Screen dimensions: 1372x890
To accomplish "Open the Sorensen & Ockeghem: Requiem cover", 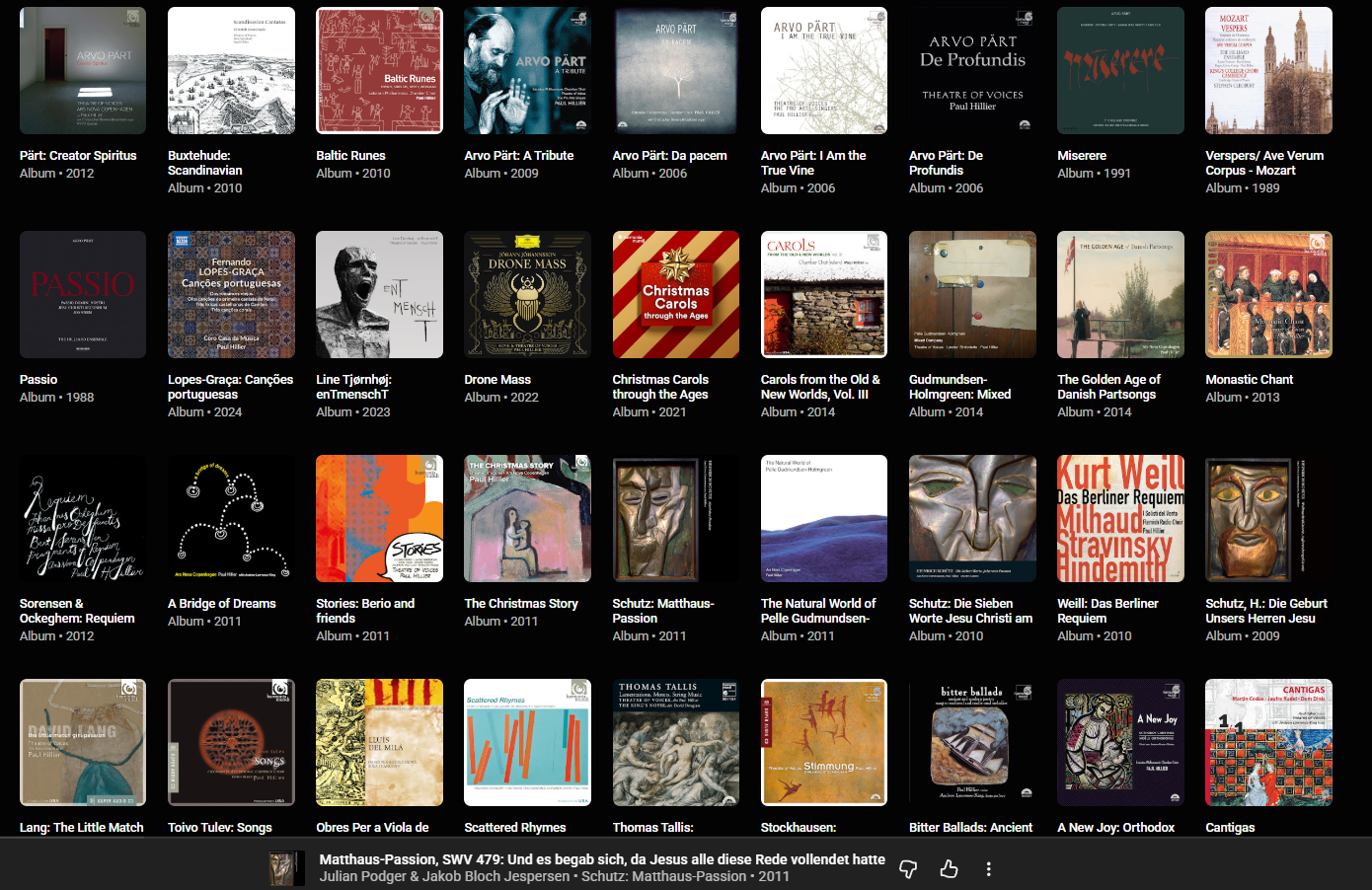I will [83, 519].
